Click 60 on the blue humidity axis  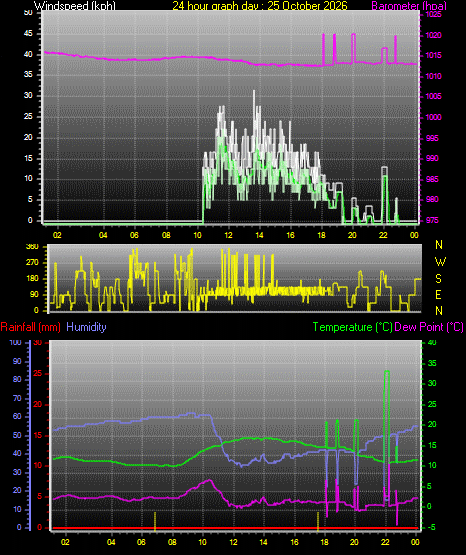point(17,416)
